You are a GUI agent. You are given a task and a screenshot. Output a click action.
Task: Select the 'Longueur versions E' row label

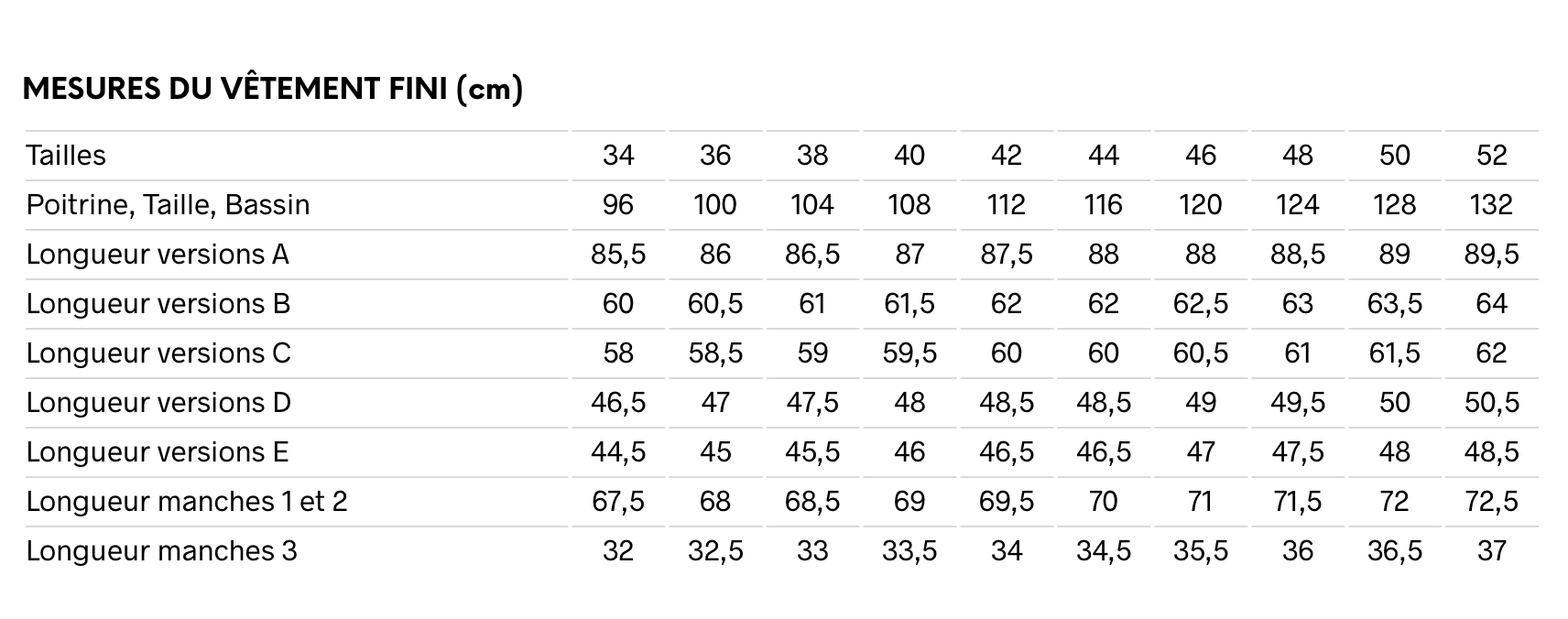[158, 452]
